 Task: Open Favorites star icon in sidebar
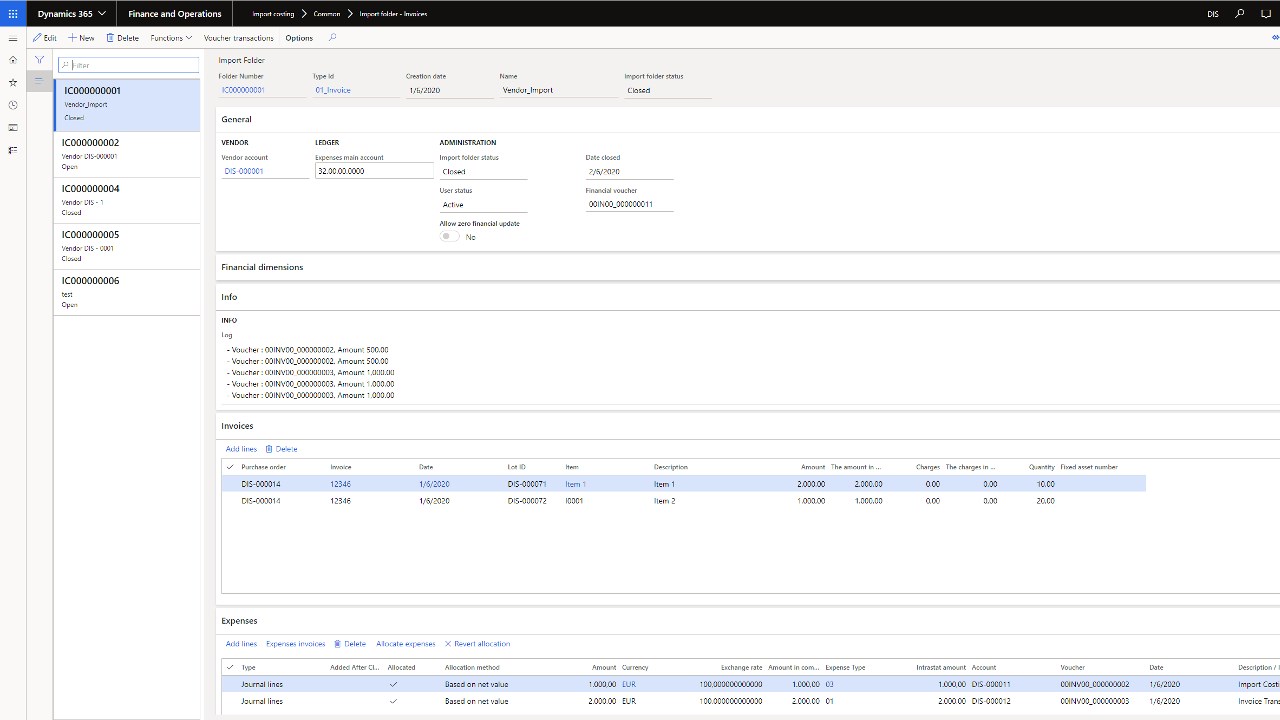[13, 82]
